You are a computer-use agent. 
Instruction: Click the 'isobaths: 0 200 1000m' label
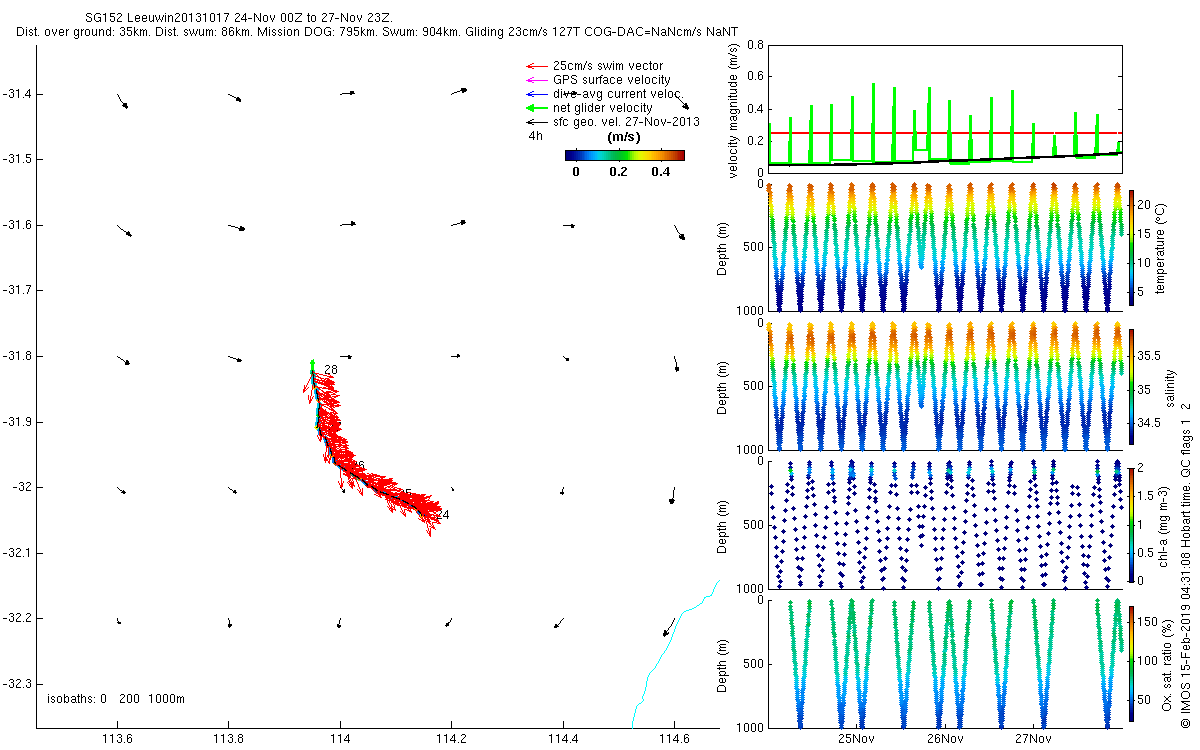[x=116, y=698]
